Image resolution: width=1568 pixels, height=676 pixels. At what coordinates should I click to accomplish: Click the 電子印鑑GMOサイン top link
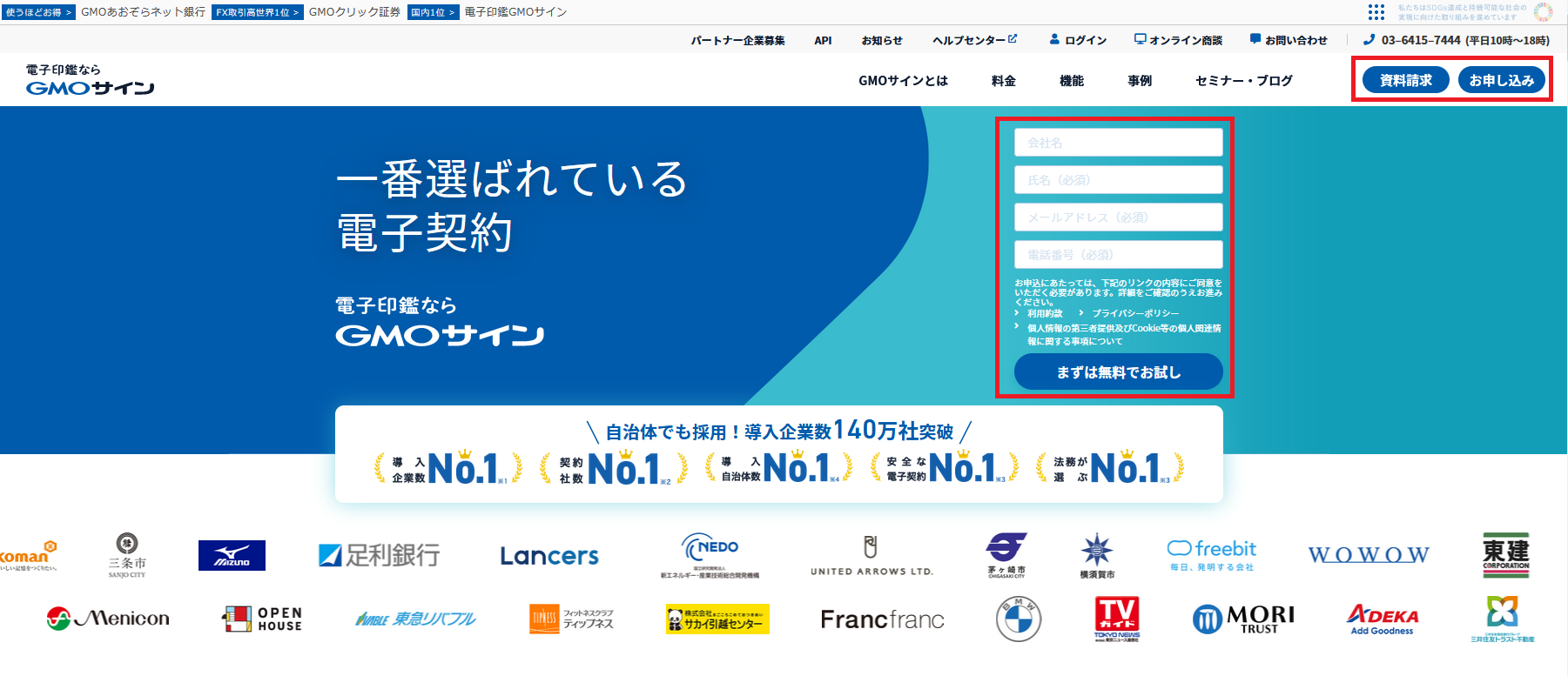(515, 12)
